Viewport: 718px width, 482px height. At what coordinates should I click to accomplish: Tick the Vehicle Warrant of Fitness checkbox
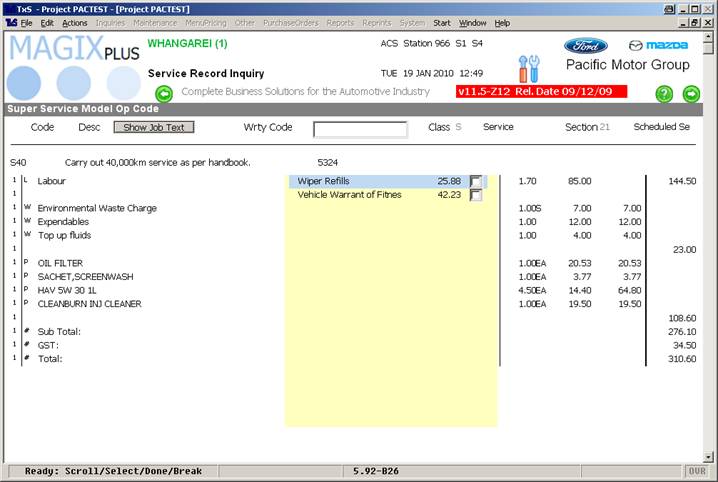(475, 196)
